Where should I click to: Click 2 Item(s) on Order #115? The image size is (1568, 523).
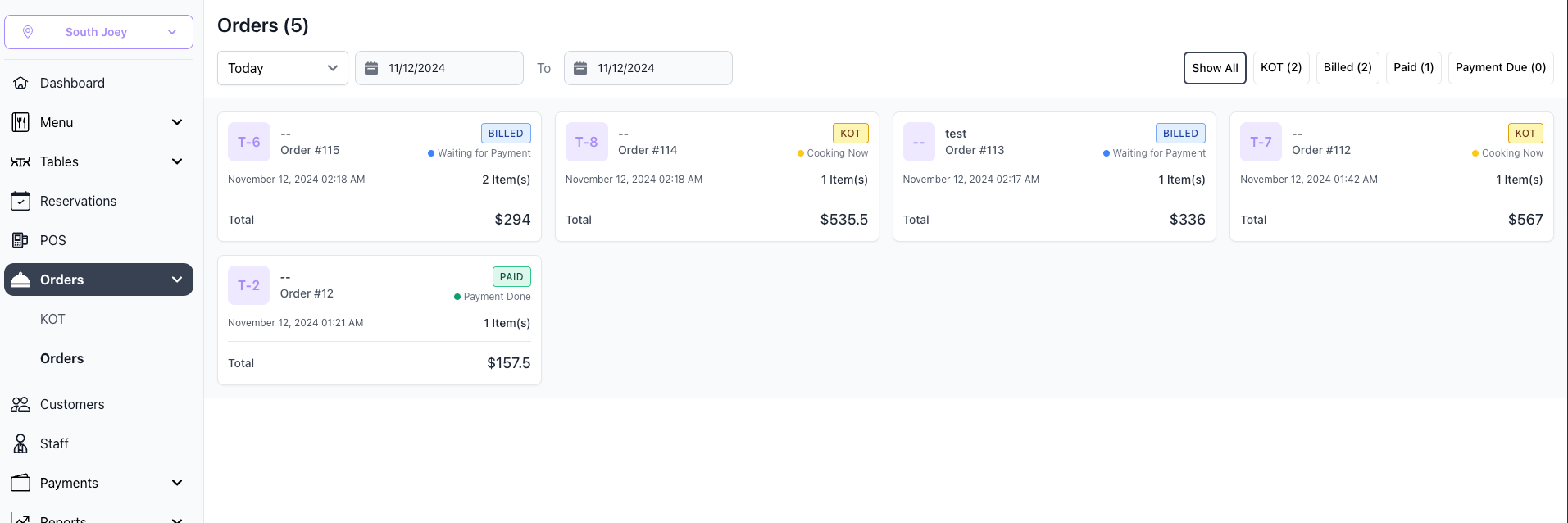tap(506, 180)
